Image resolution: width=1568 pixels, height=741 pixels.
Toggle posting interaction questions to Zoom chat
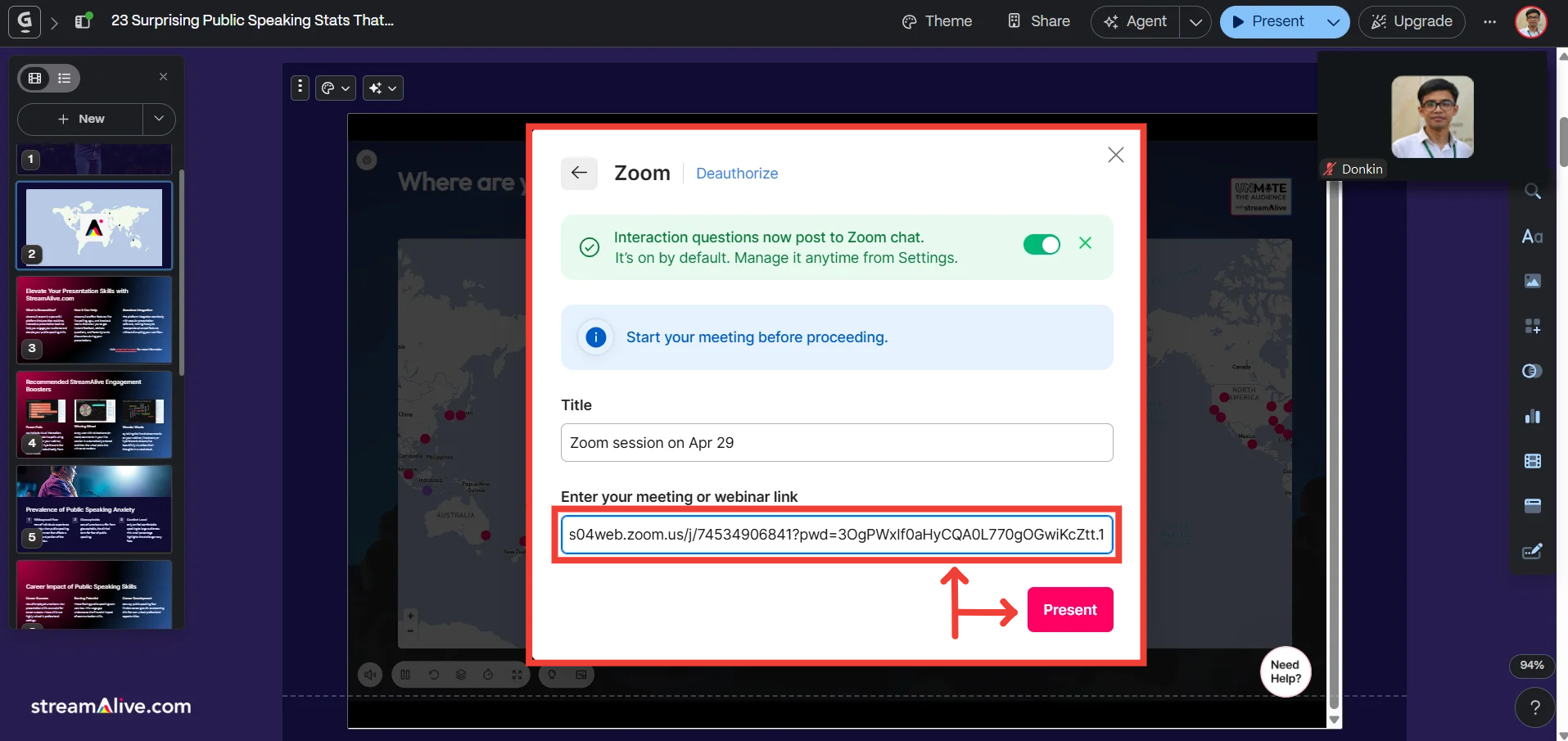[x=1042, y=244]
